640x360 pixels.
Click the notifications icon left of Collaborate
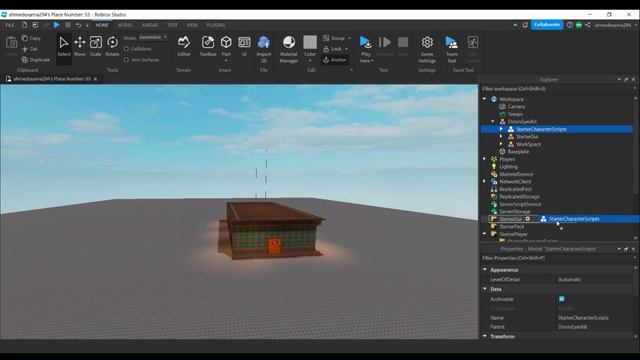(x=525, y=25)
